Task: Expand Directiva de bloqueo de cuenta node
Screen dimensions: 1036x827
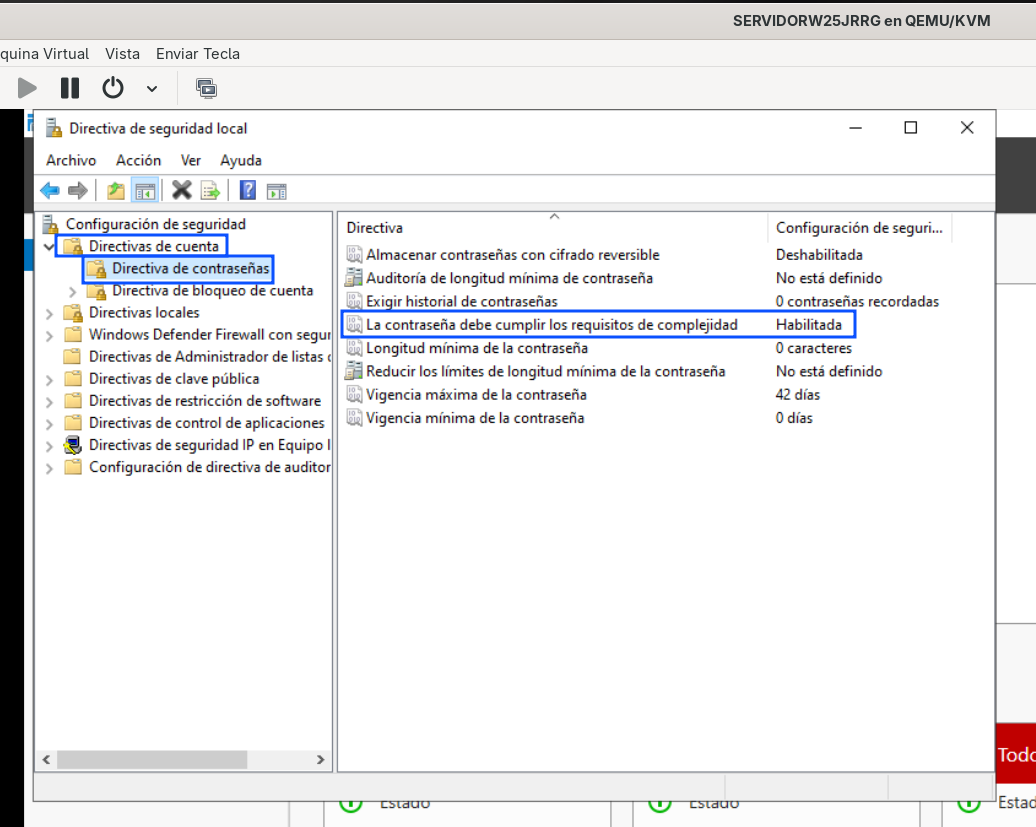Action: (72, 291)
